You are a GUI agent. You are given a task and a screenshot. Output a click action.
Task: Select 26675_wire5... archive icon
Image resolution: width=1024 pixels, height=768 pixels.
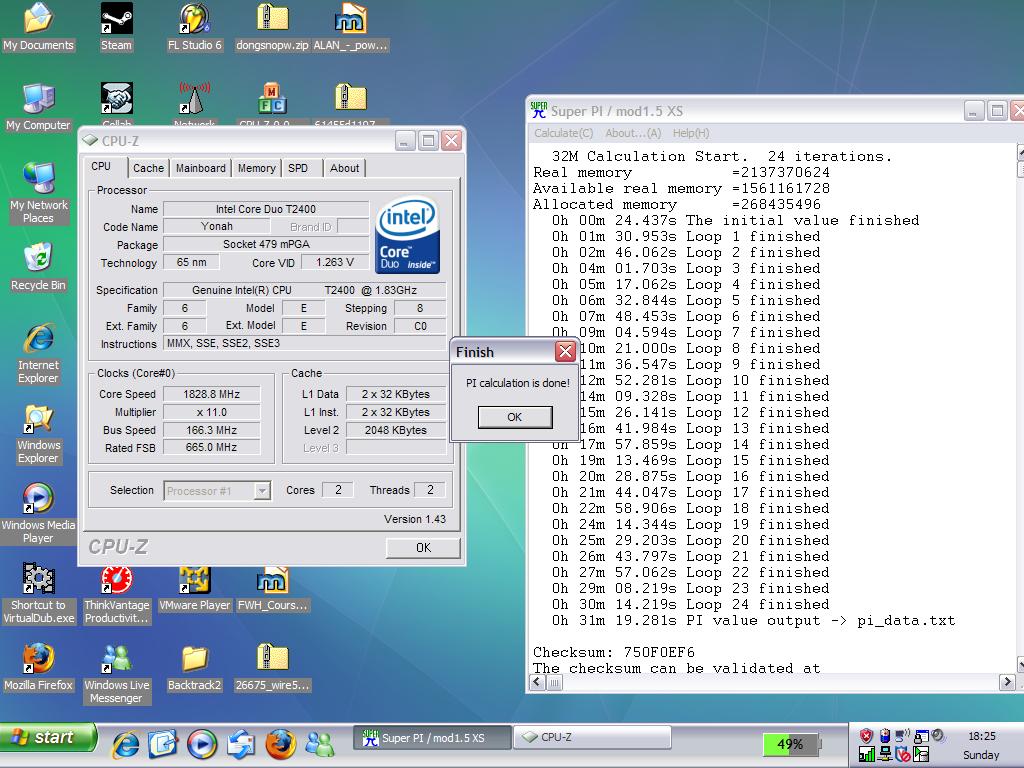(272, 667)
